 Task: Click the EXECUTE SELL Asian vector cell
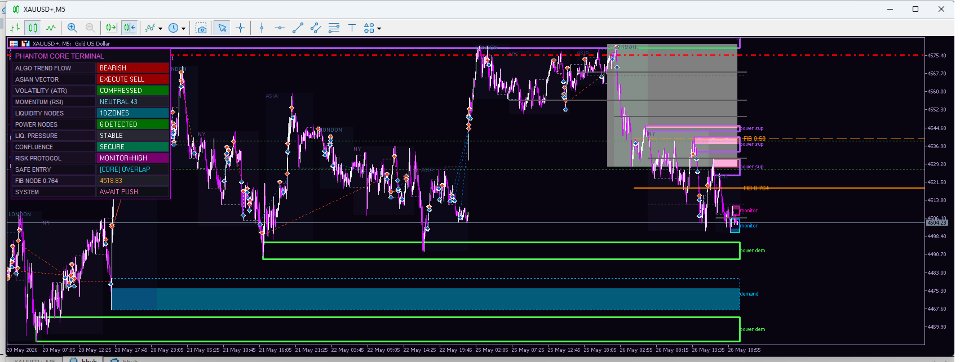pyautogui.click(x=133, y=79)
